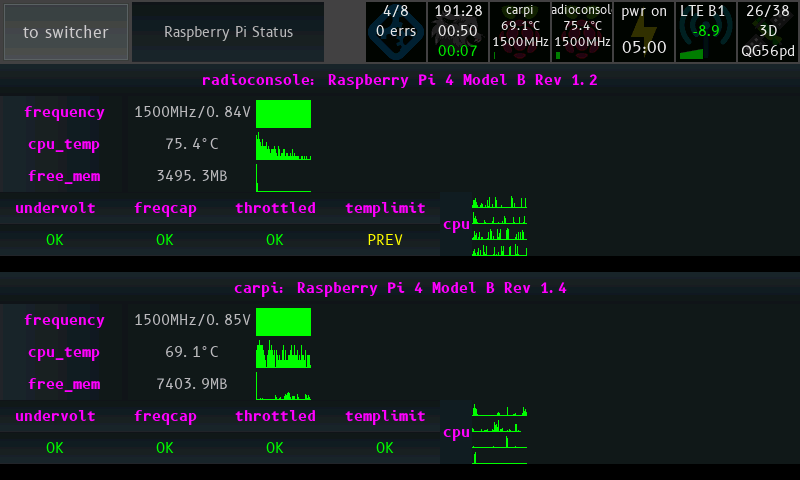Viewport: 800px width, 480px height.
Task: Click carpi cpu label
Action: pyautogui.click(x=456, y=433)
